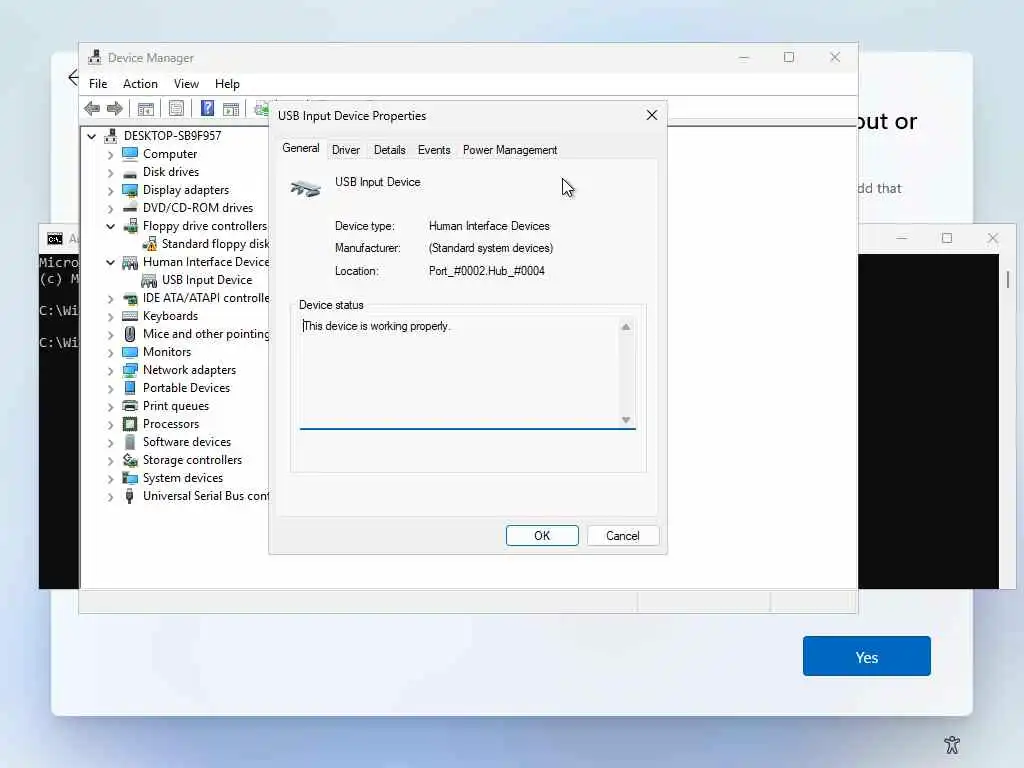Switch to the Driver tab
The image size is (1024, 768).
pos(345,150)
